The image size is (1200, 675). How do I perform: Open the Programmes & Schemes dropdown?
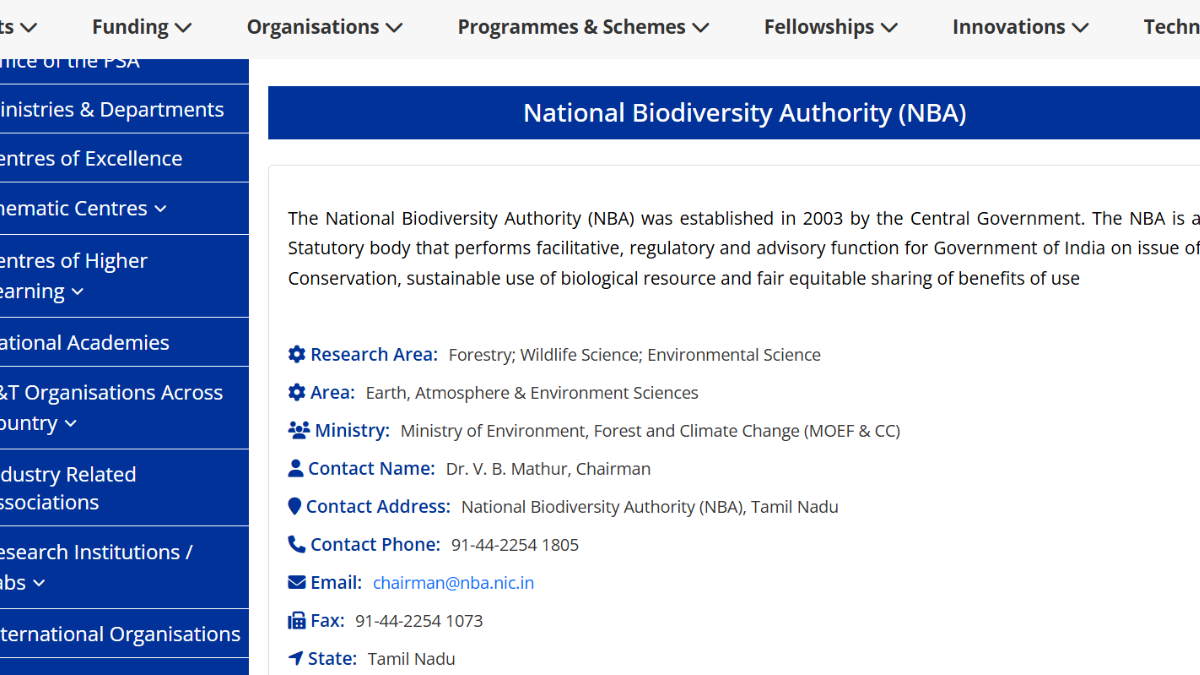point(583,28)
